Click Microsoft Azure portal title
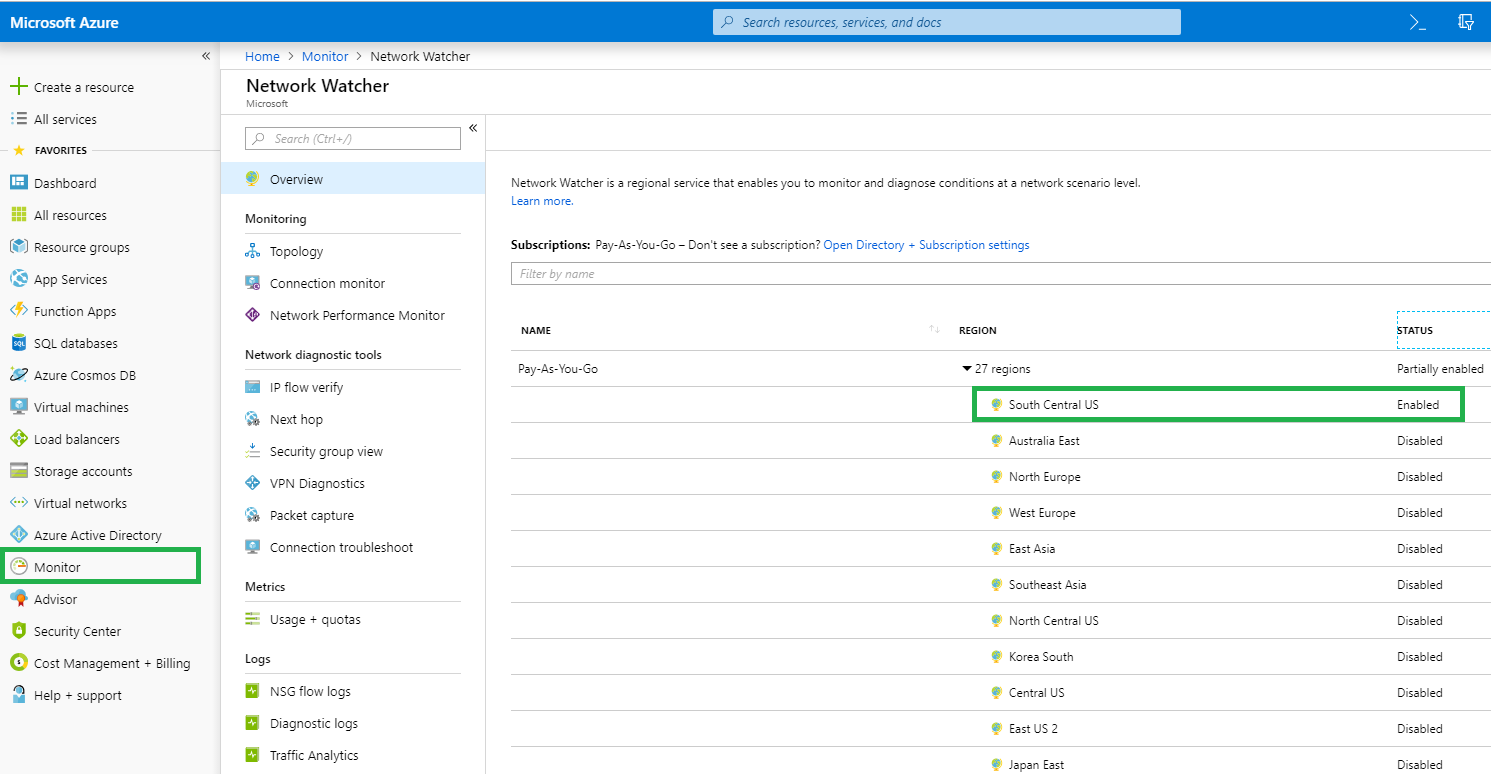The image size is (1491, 774). point(64,22)
